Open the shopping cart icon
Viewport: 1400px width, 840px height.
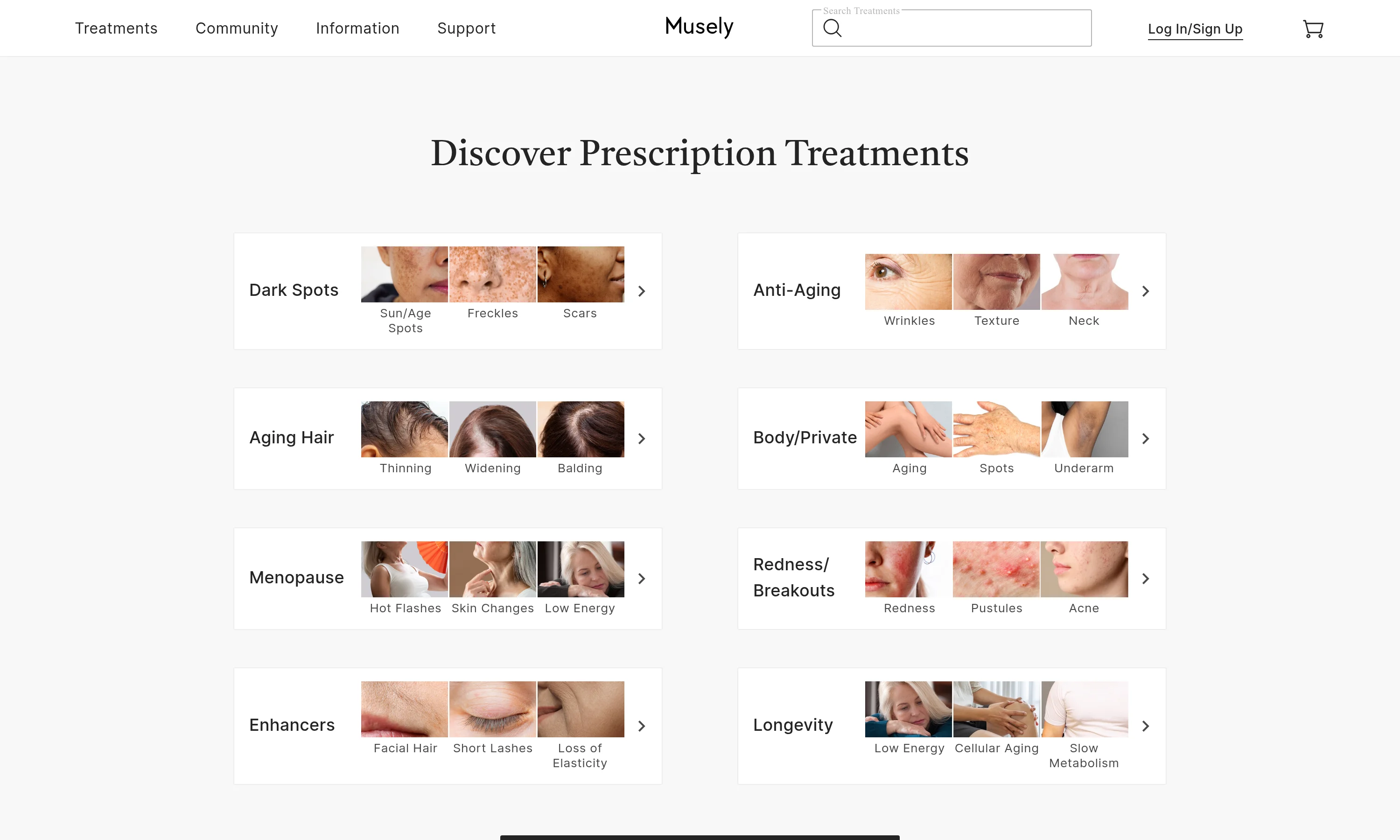(x=1313, y=29)
